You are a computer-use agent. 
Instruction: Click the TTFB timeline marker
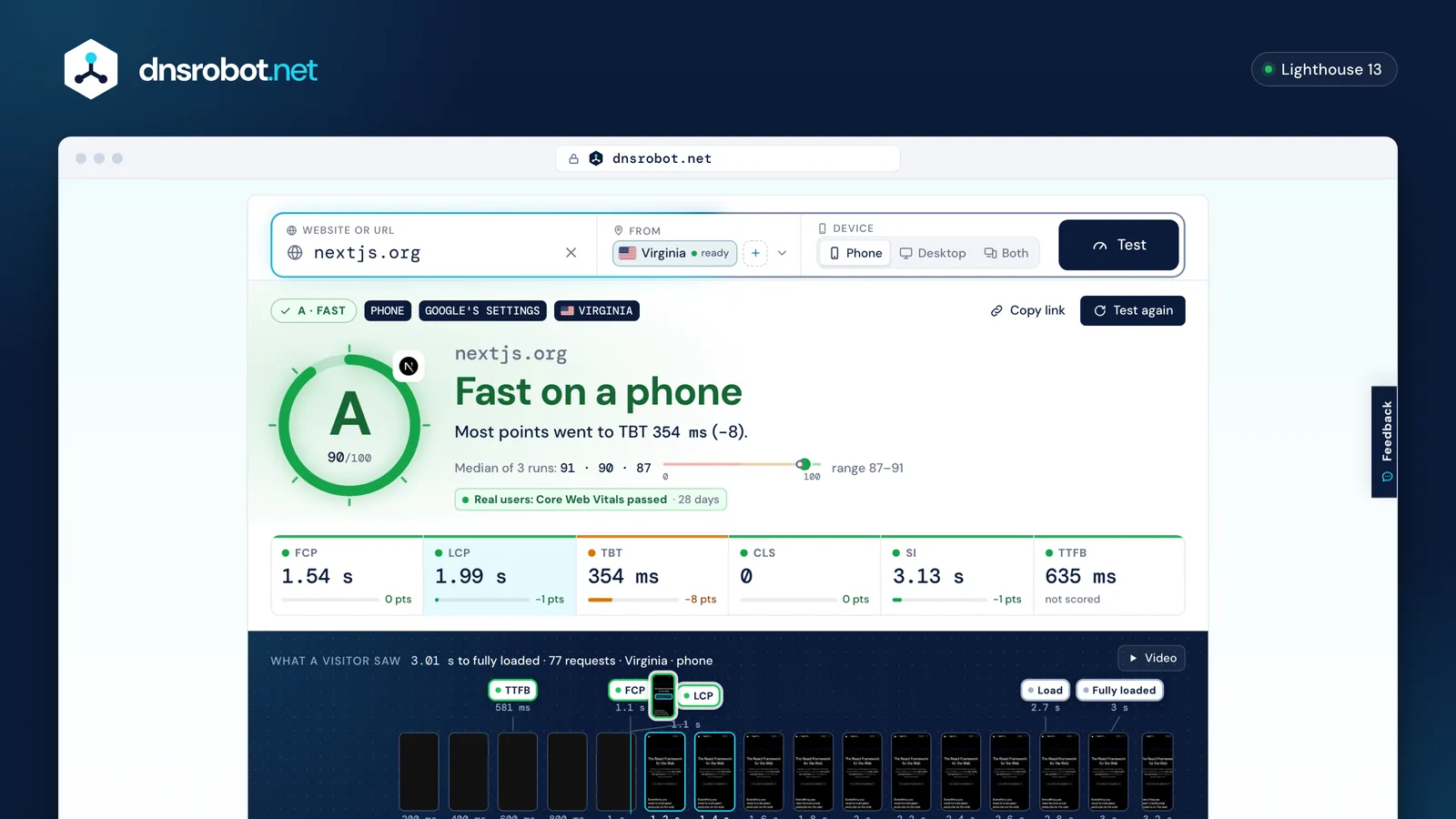512,691
